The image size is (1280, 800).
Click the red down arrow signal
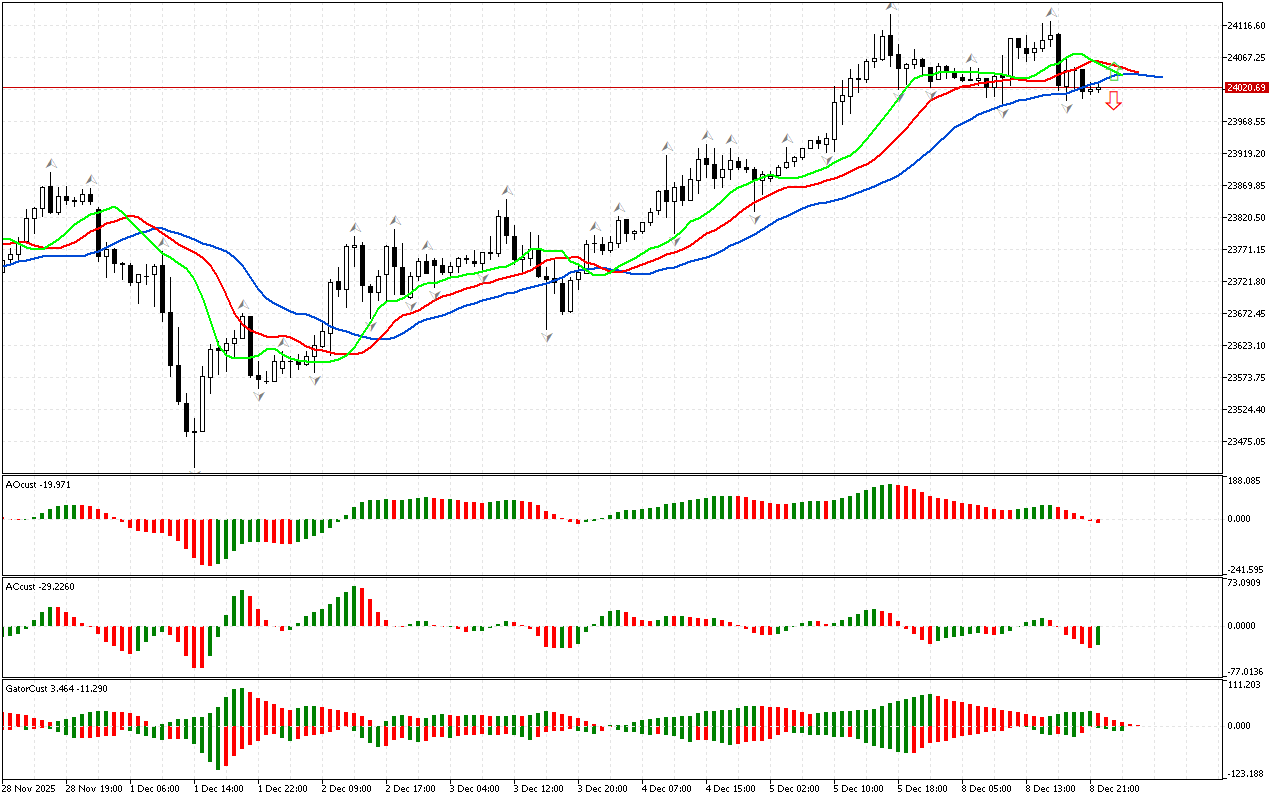[x=1113, y=100]
